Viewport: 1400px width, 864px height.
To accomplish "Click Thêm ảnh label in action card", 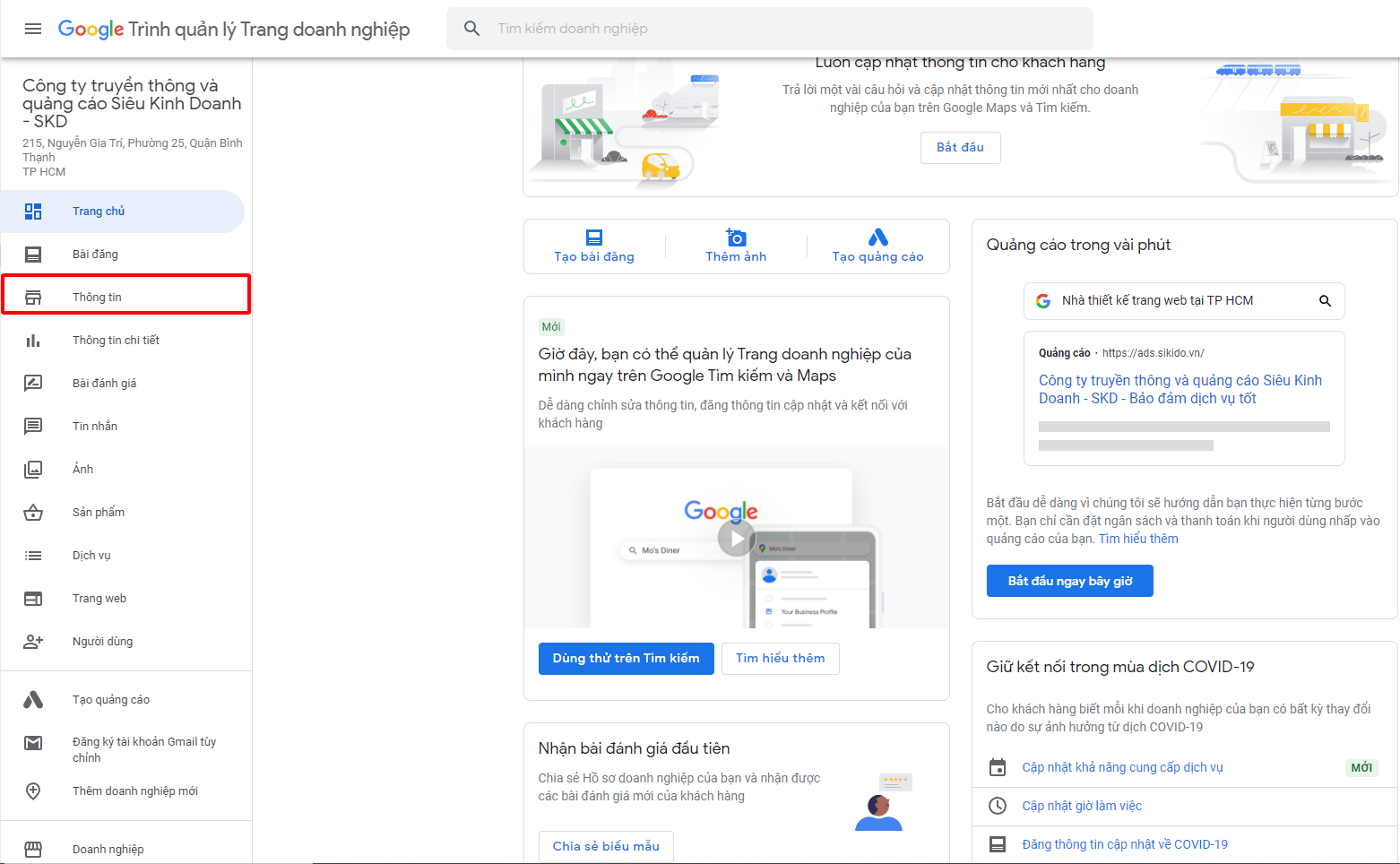I will coord(736,257).
